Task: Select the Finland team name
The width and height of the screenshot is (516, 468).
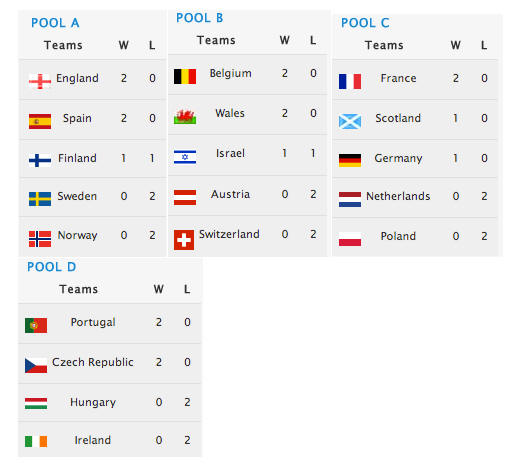Action: tap(77, 158)
